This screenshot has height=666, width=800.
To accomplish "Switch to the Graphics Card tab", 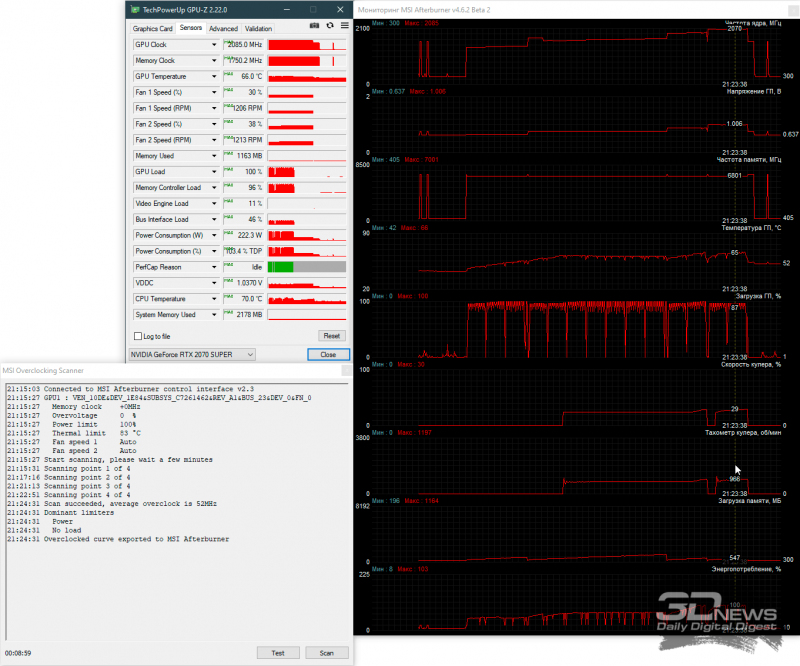I will coord(153,29).
